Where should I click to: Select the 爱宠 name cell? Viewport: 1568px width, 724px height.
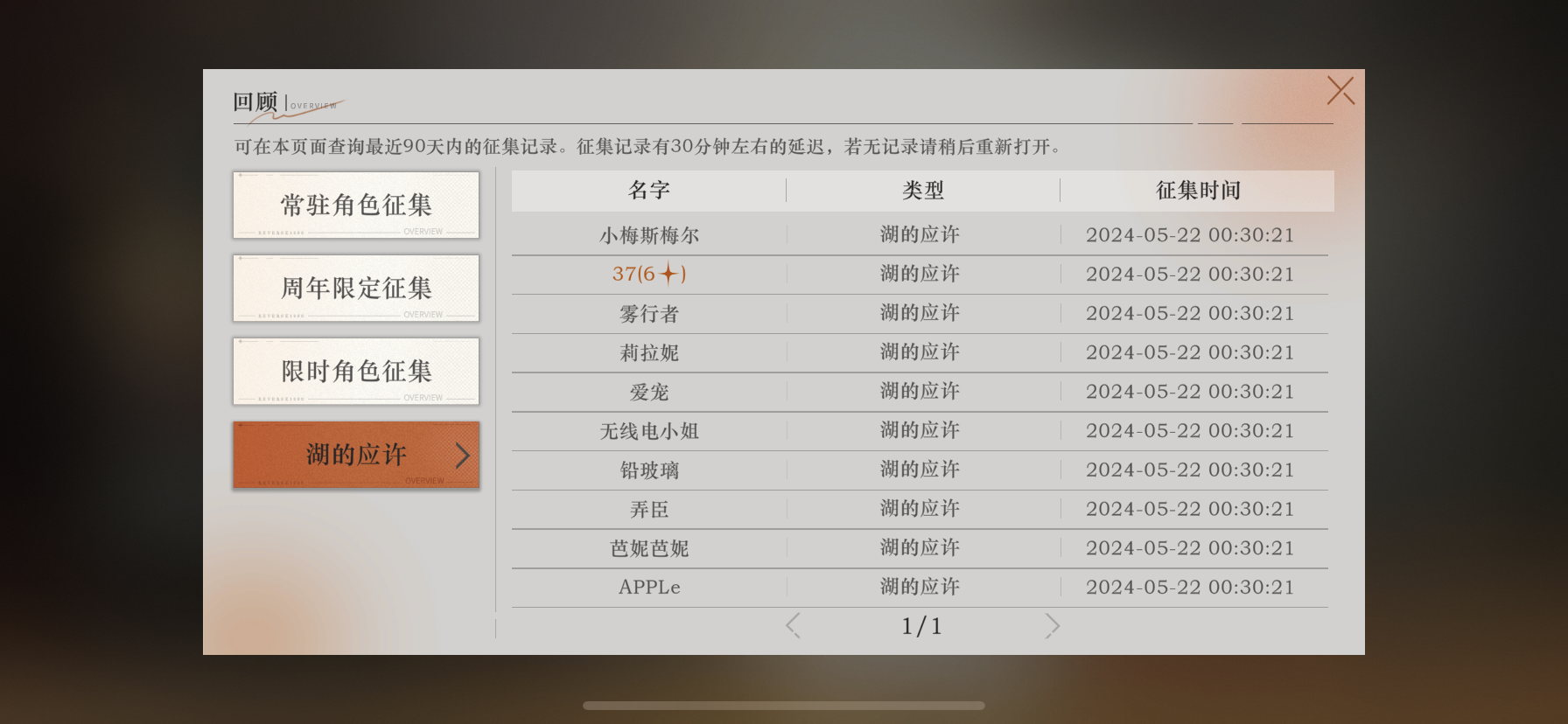(x=649, y=392)
